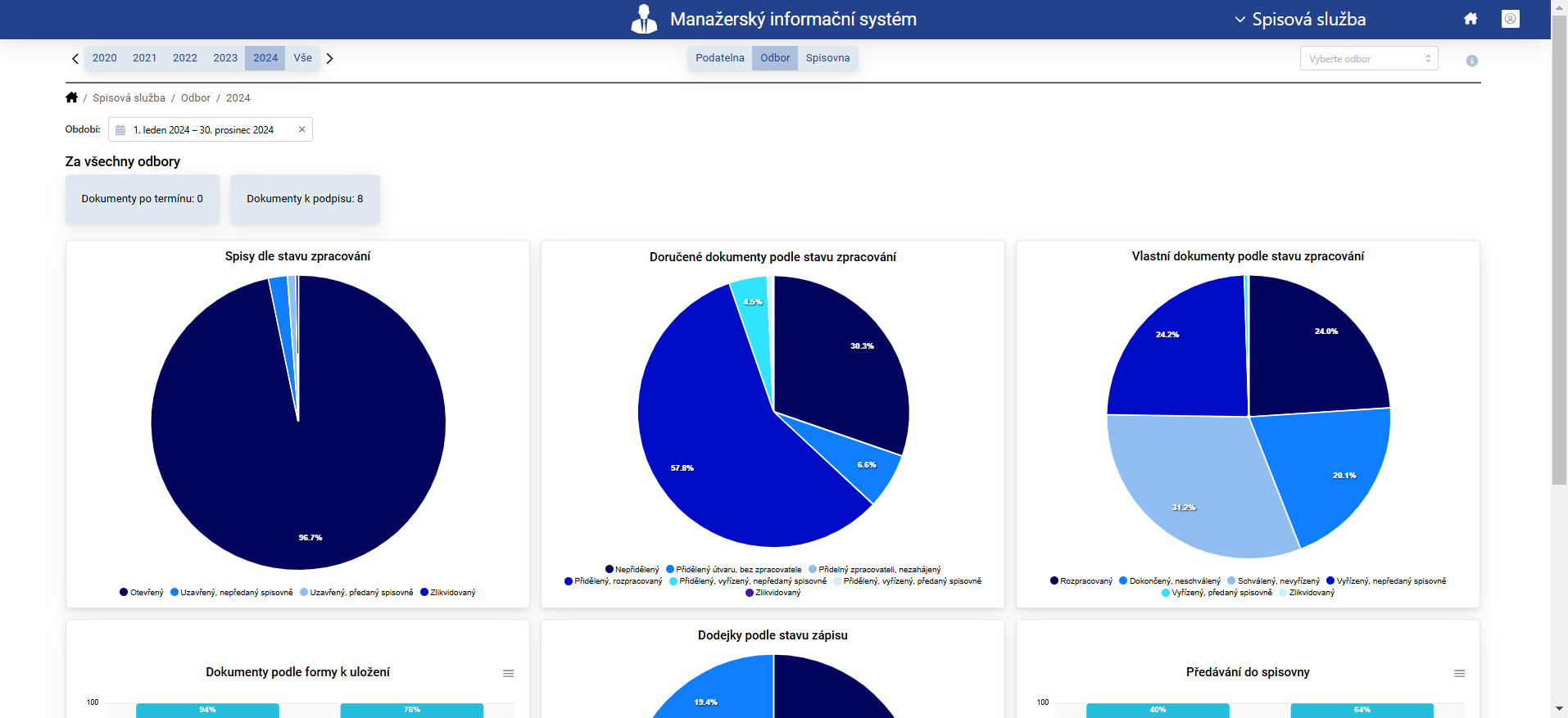Open Spisová služba breadcrumb link

[129, 98]
